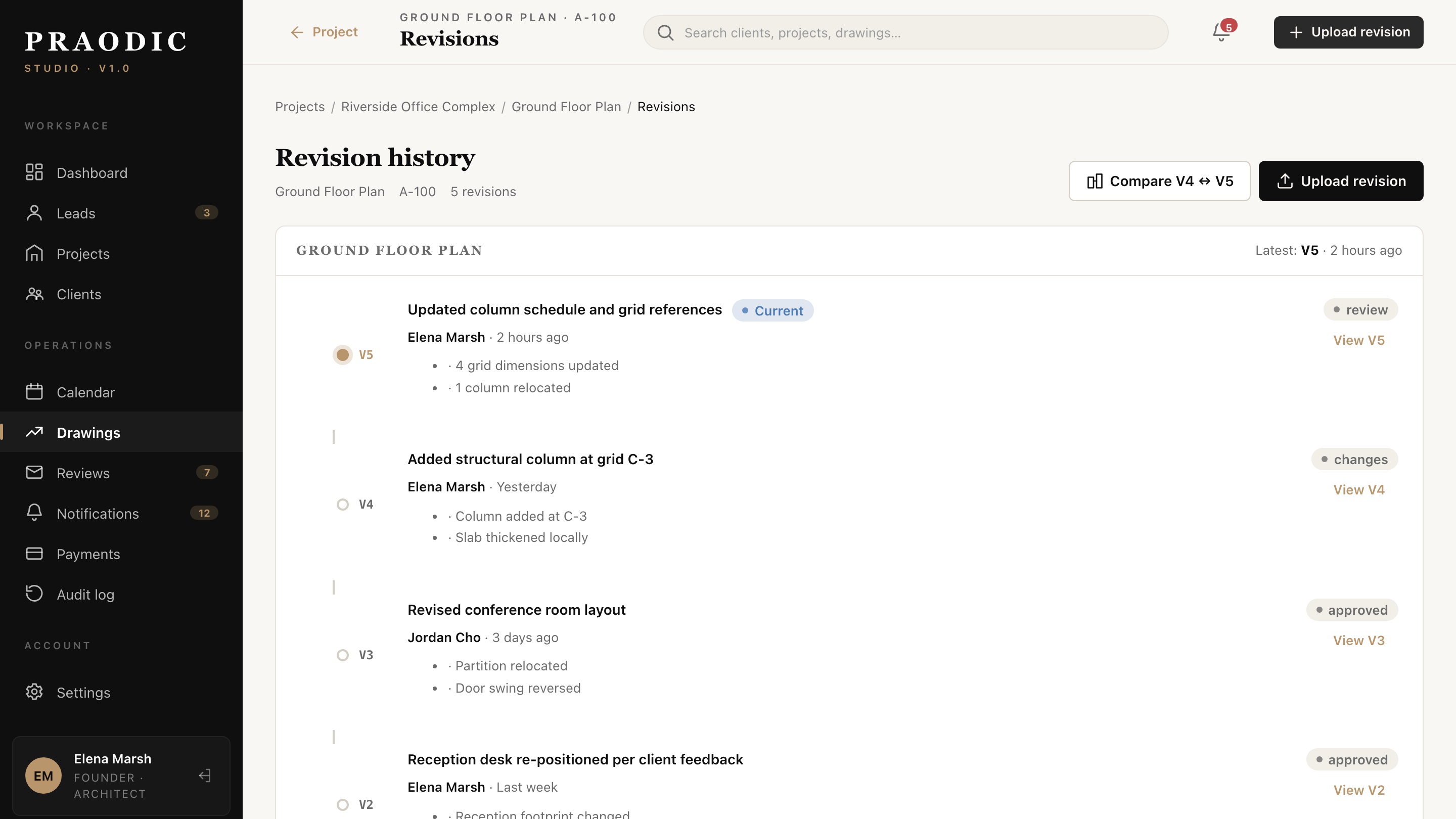Click the Notifications bell icon in sidebar

point(34,513)
